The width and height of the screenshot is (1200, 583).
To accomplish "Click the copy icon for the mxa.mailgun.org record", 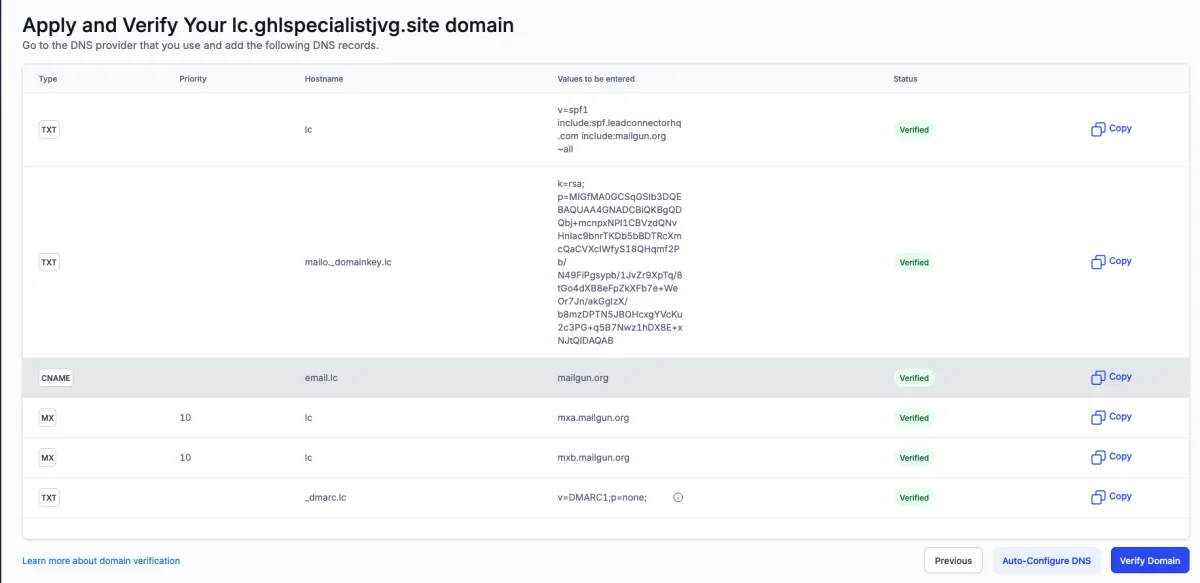I will (x=1098, y=417).
